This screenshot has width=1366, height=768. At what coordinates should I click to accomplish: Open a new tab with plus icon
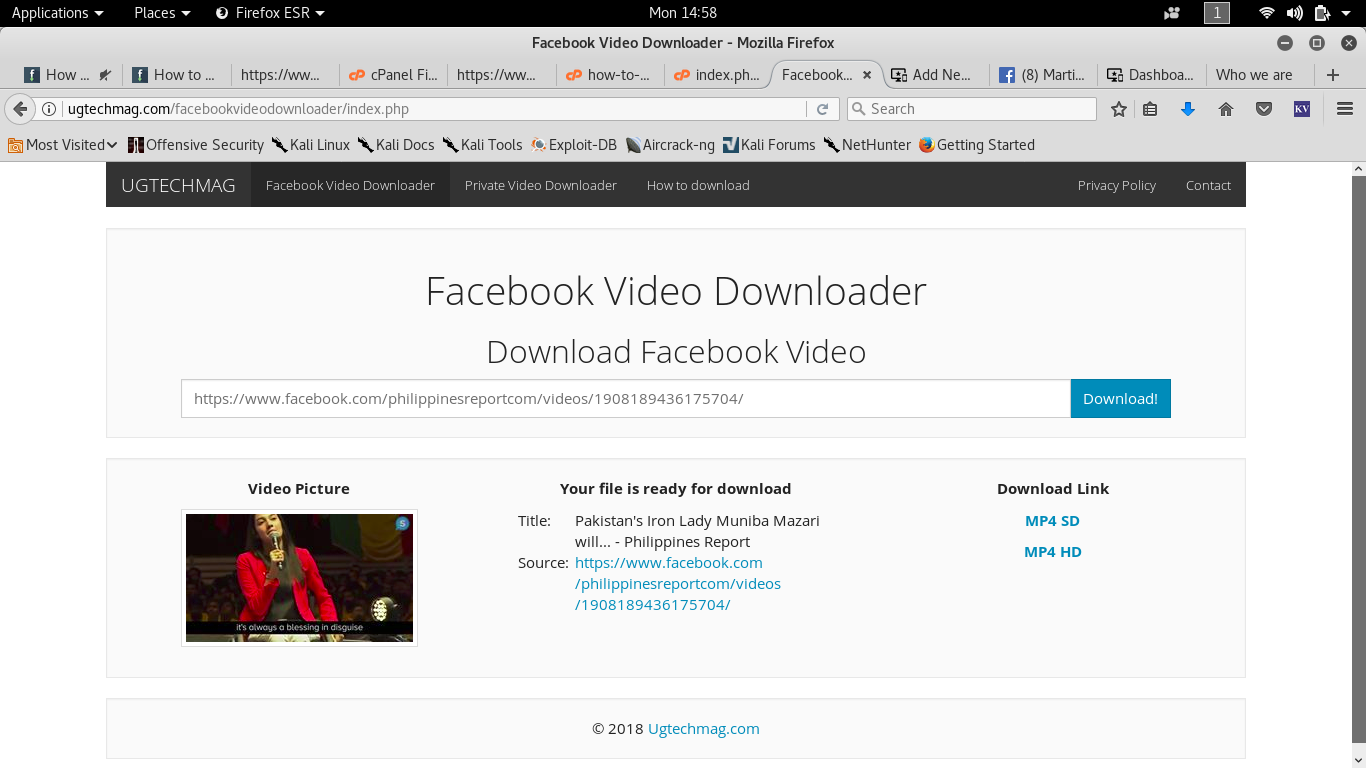click(1332, 75)
